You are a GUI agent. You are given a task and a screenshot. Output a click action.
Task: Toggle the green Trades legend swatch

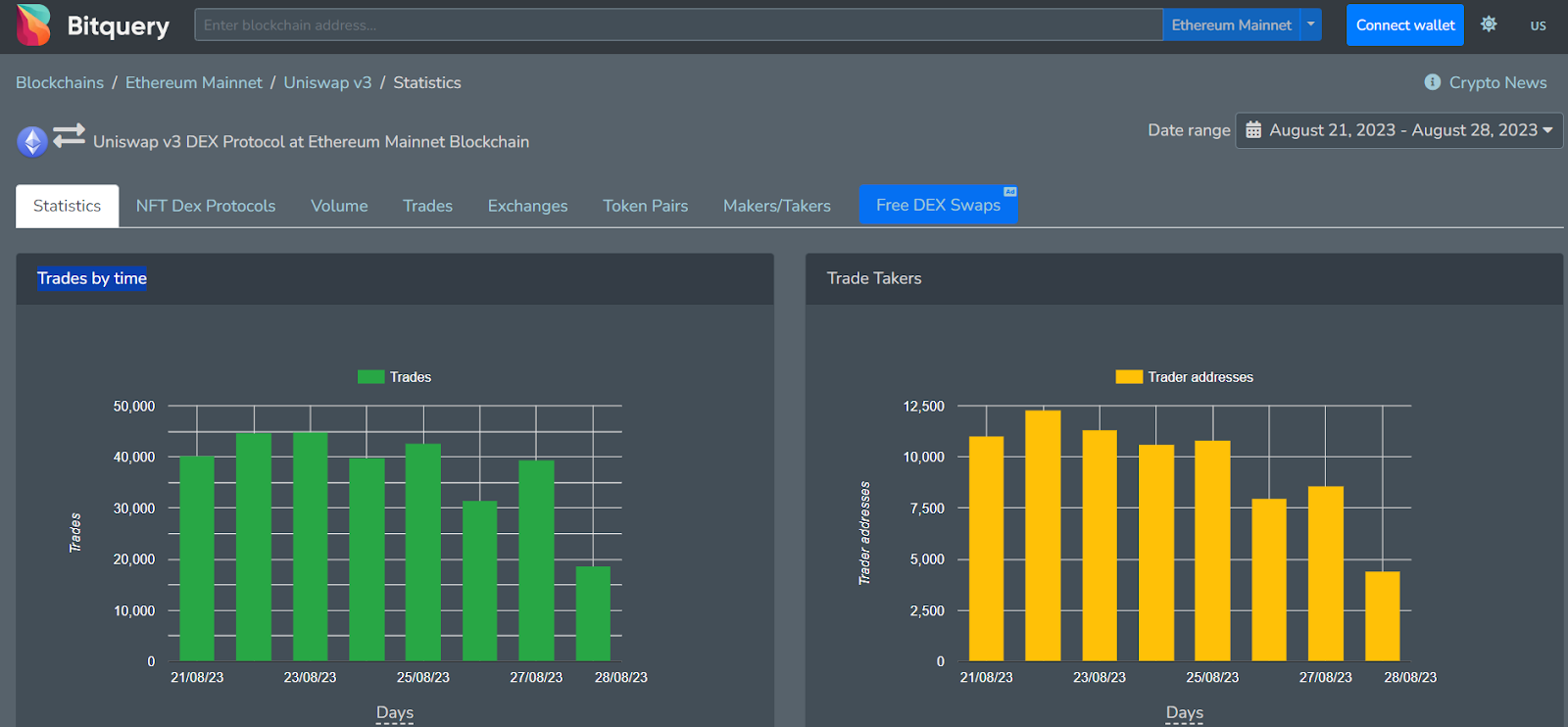(370, 376)
